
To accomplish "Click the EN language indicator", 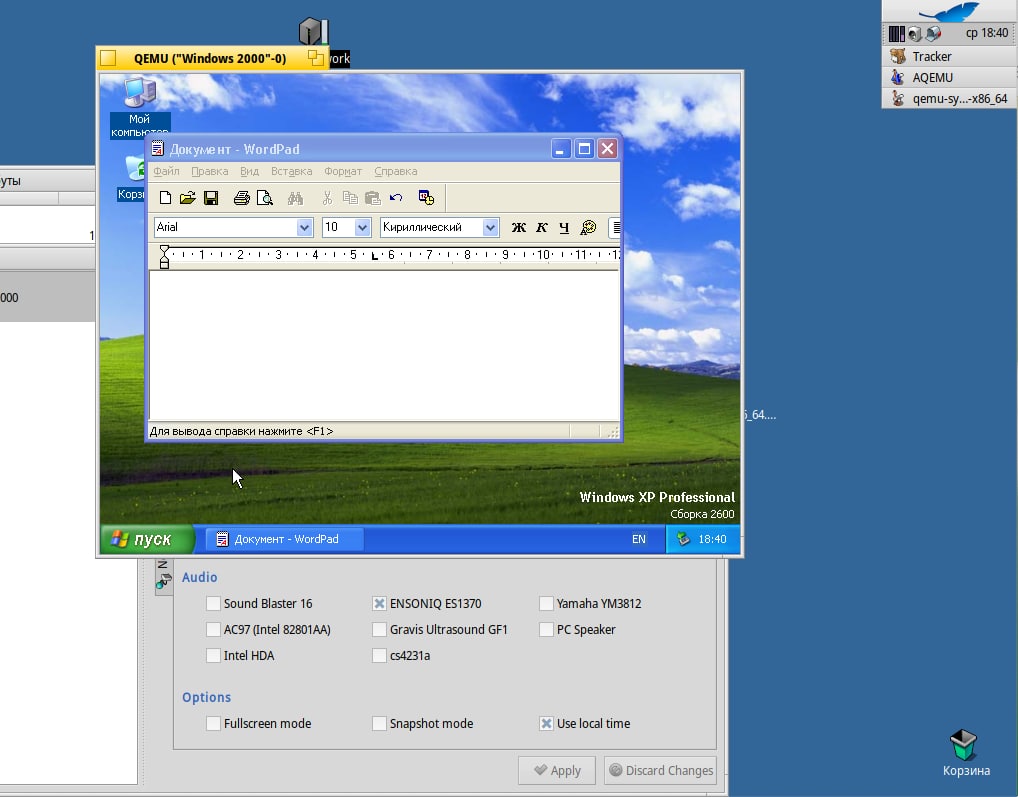I will (x=639, y=539).
